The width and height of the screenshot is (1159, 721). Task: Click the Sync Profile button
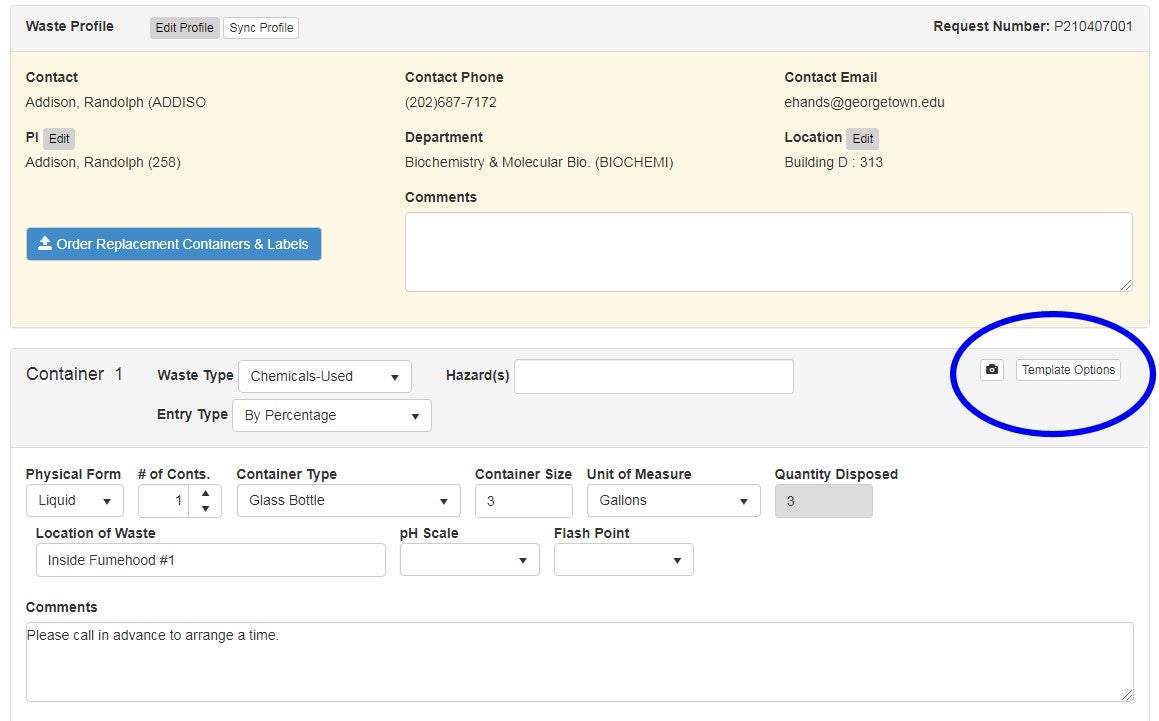261,27
